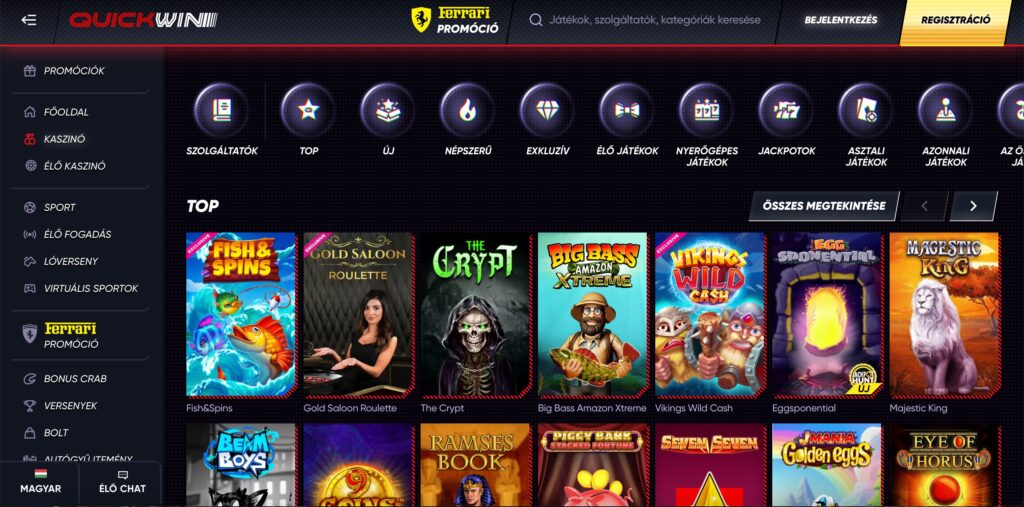This screenshot has height=507, width=1024.
Task: Focus the games search field
Action: (645, 20)
